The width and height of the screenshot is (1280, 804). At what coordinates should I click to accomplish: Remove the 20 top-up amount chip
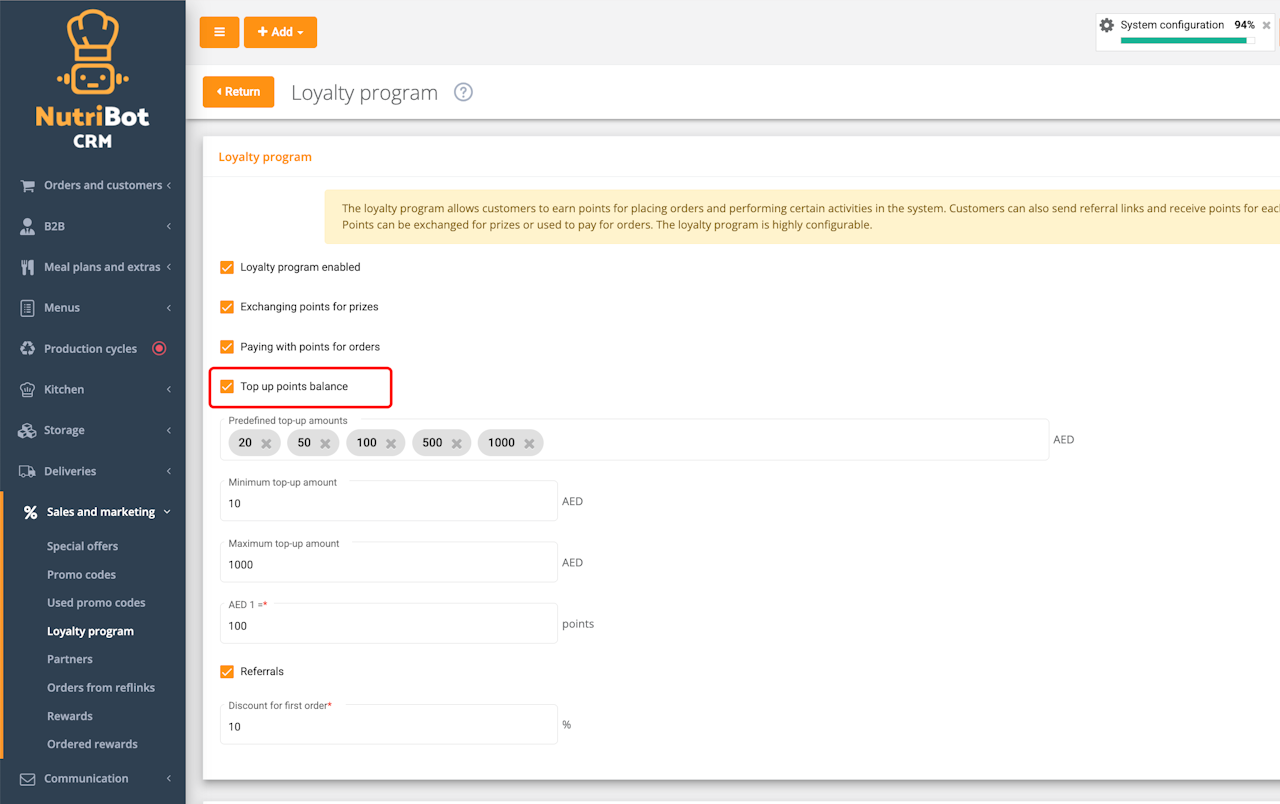(x=266, y=443)
